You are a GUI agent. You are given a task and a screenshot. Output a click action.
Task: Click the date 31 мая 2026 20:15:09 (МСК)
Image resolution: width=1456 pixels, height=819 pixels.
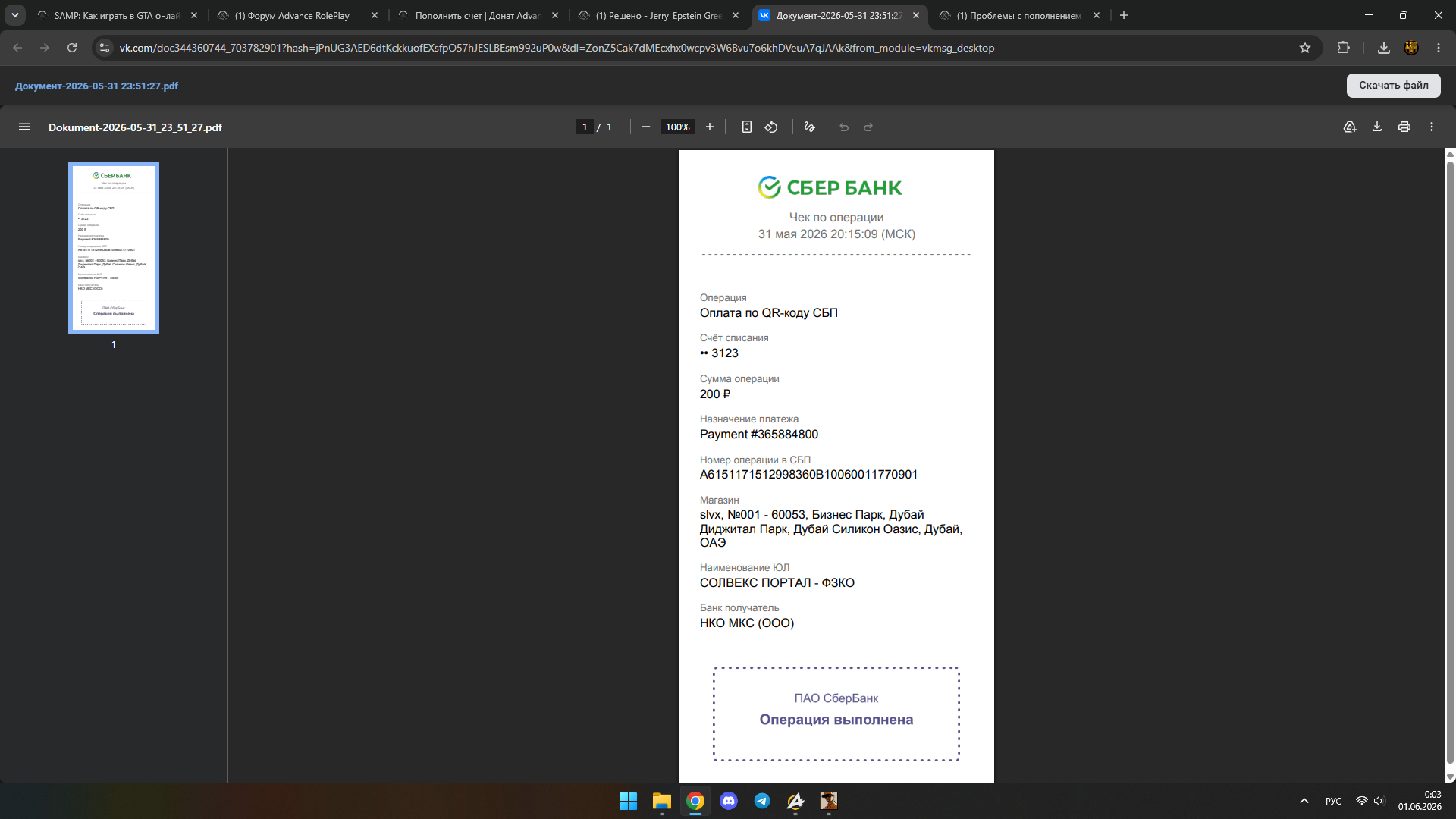836,234
